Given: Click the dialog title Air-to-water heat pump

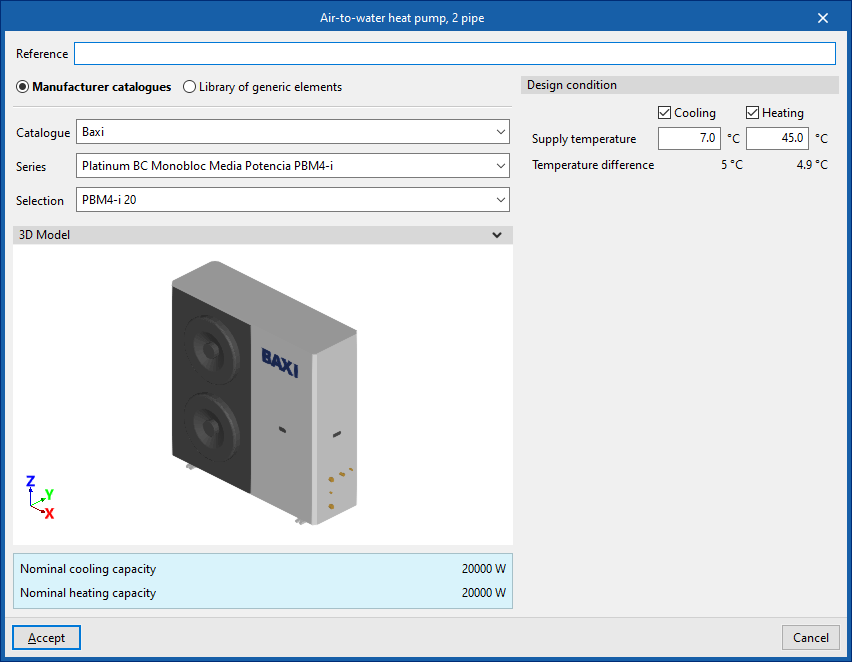Looking at the screenshot, I should point(402,18).
